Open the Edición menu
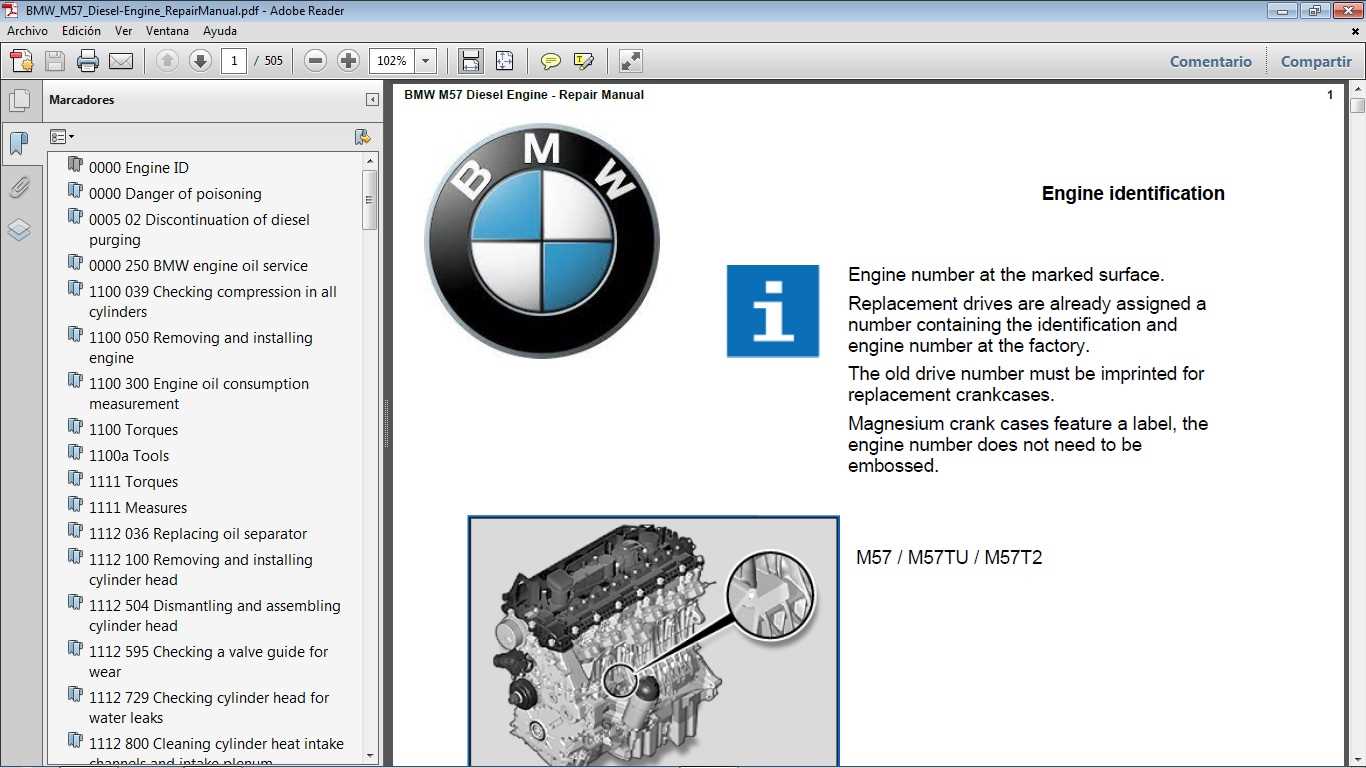 point(81,31)
